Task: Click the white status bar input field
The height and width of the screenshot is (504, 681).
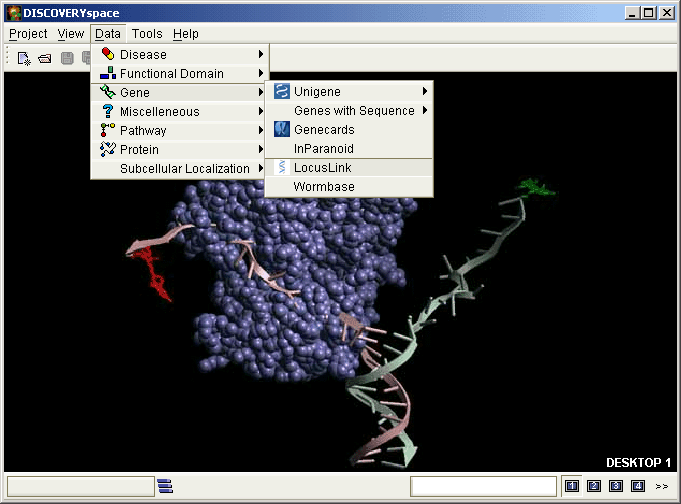Action: (x=483, y=486)
